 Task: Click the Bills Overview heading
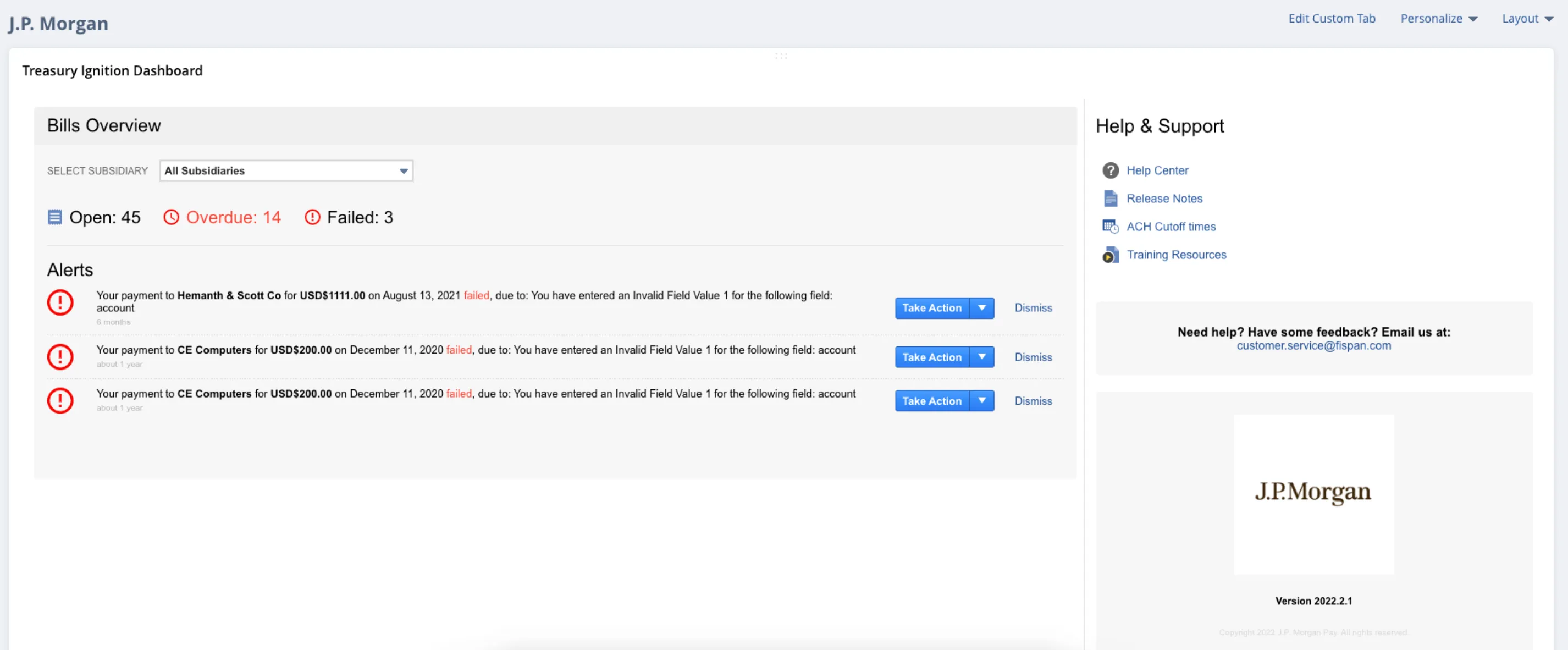pyautogui.click(x=104, y=125)
